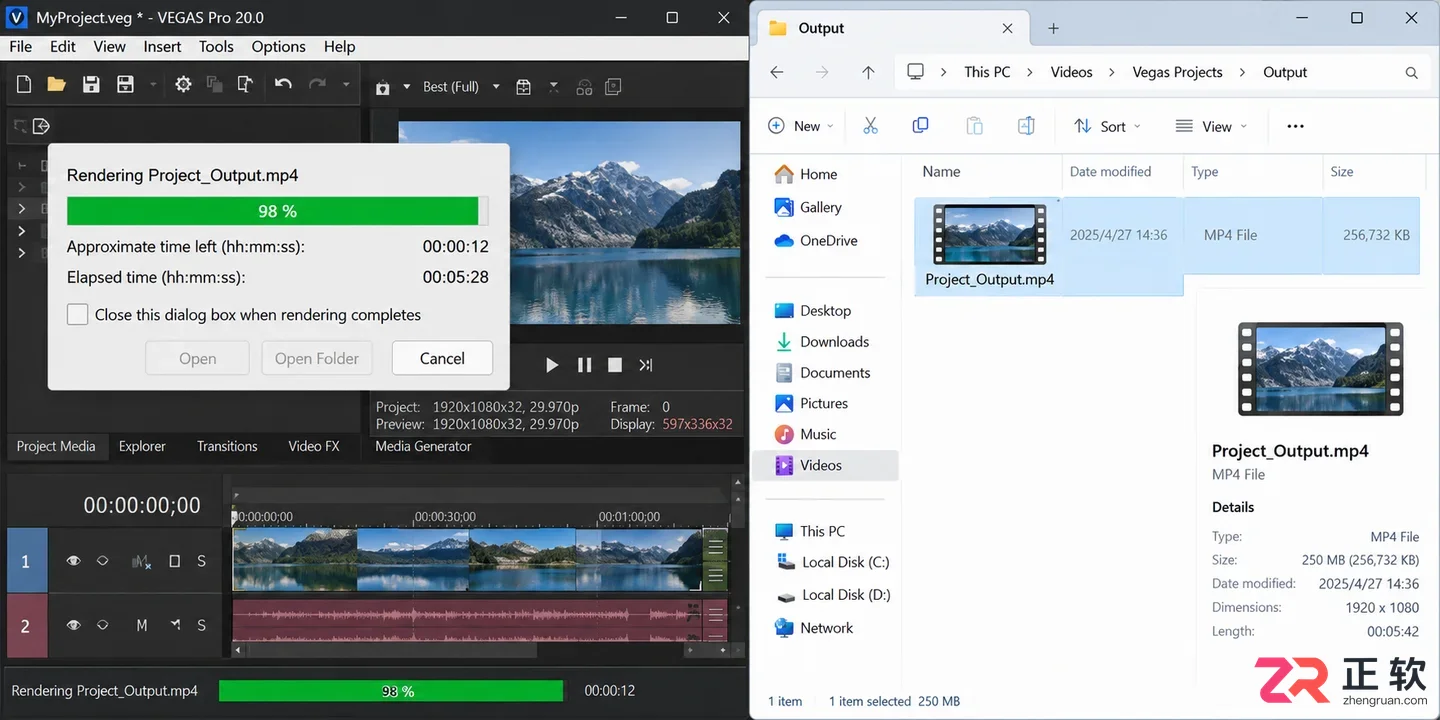This screenshot has height=720, width=1440.
Task: Open a project with the folder icon
Action: (57, 85)
